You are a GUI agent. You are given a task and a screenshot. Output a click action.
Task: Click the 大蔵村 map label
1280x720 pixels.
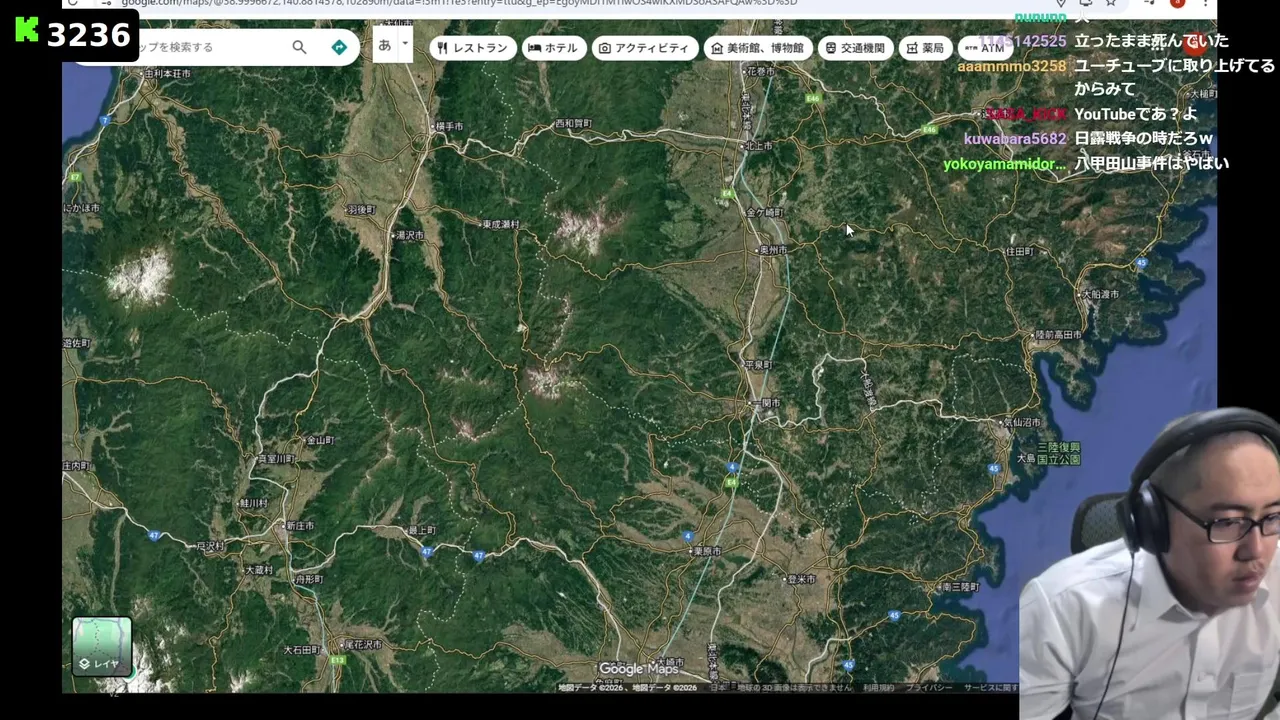[x=258, y=570]
